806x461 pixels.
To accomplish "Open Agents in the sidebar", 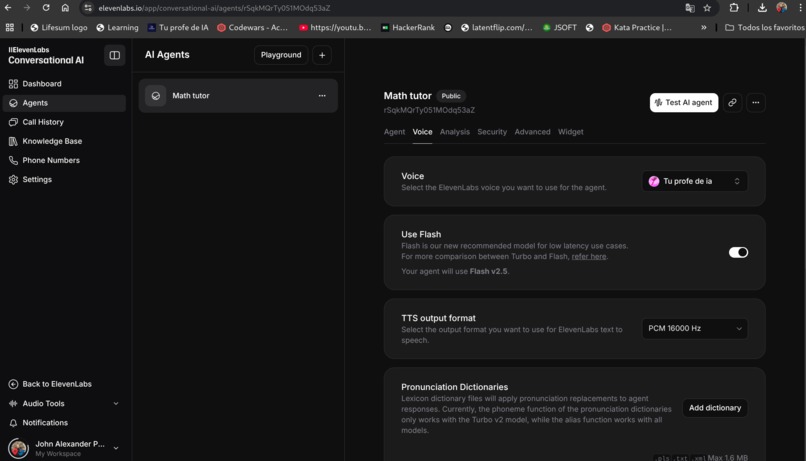I will tap(64, 103).
